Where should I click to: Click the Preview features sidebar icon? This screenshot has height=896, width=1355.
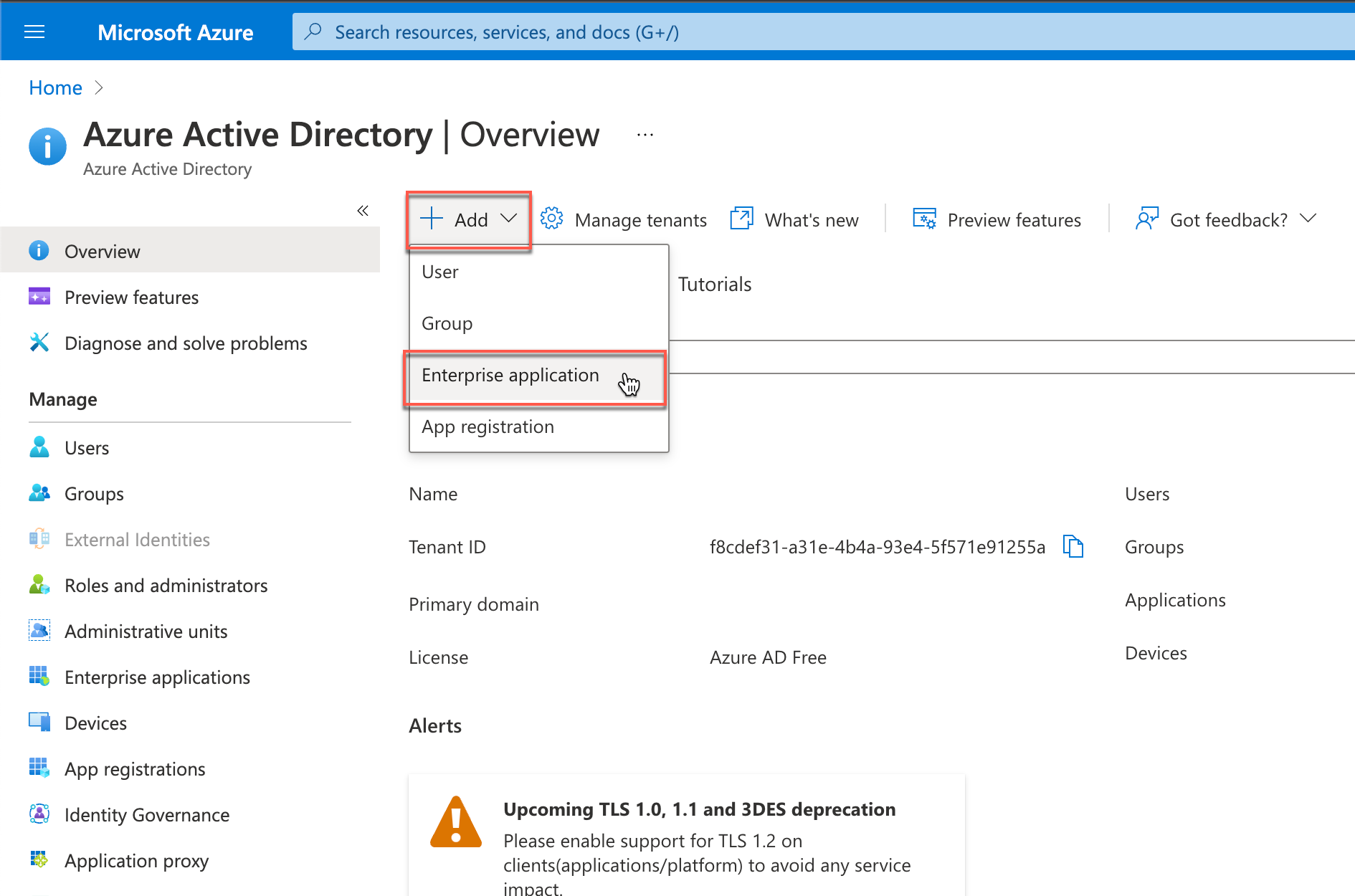[39, 296]
